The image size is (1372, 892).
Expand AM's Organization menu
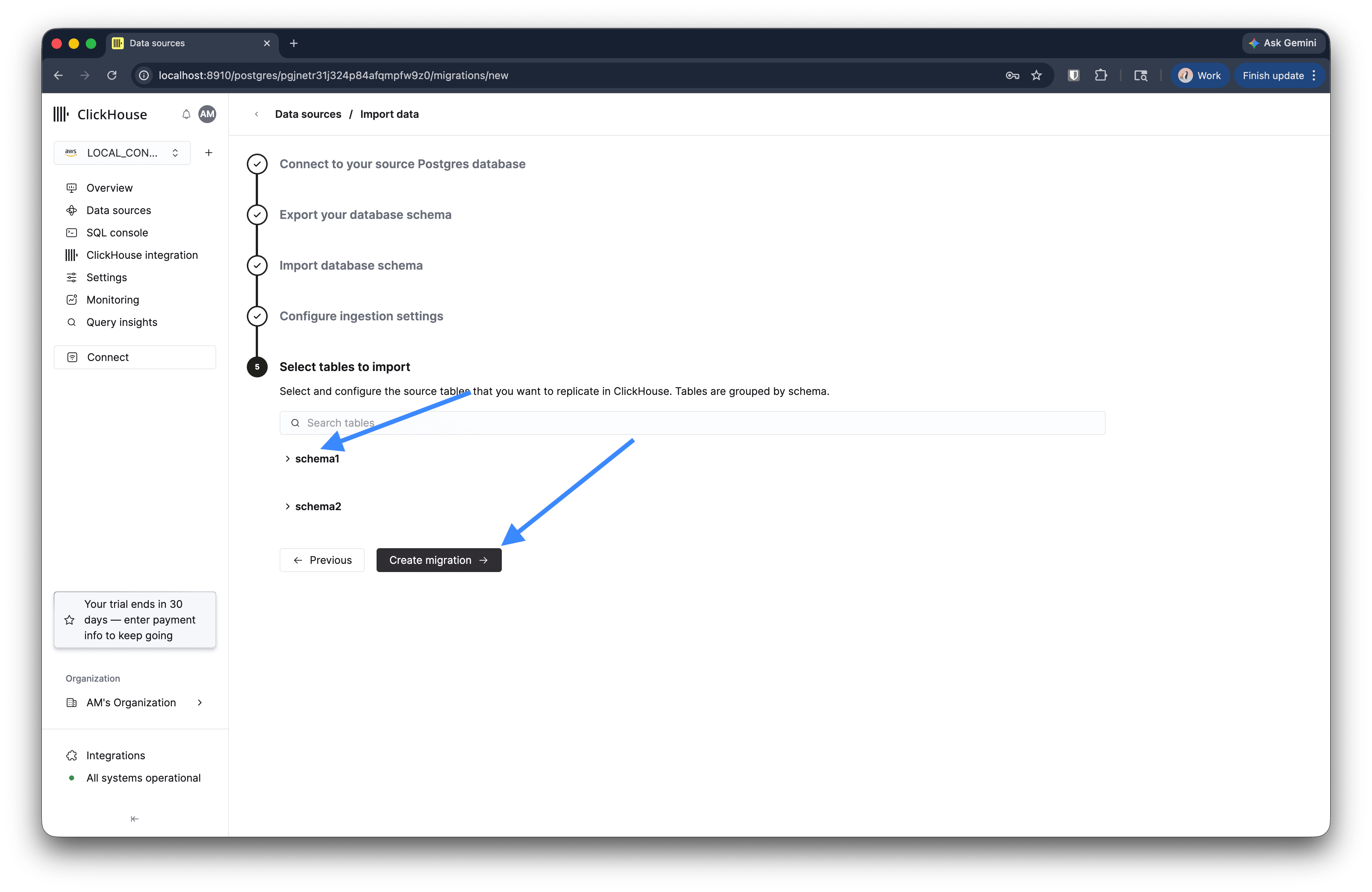(135, 703)
